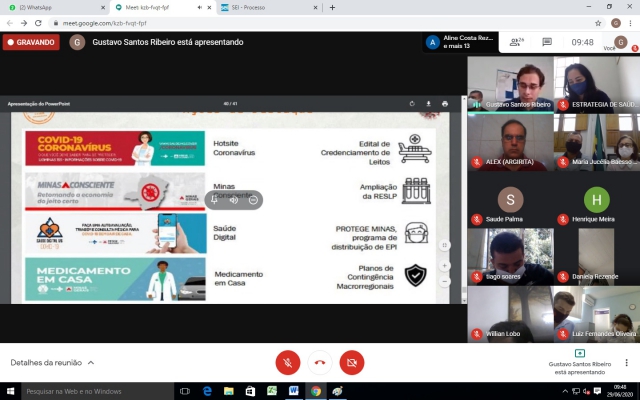Open Task View on taskbar
The width and height of the screenshot is (640, 400).
tap(185, 391)
